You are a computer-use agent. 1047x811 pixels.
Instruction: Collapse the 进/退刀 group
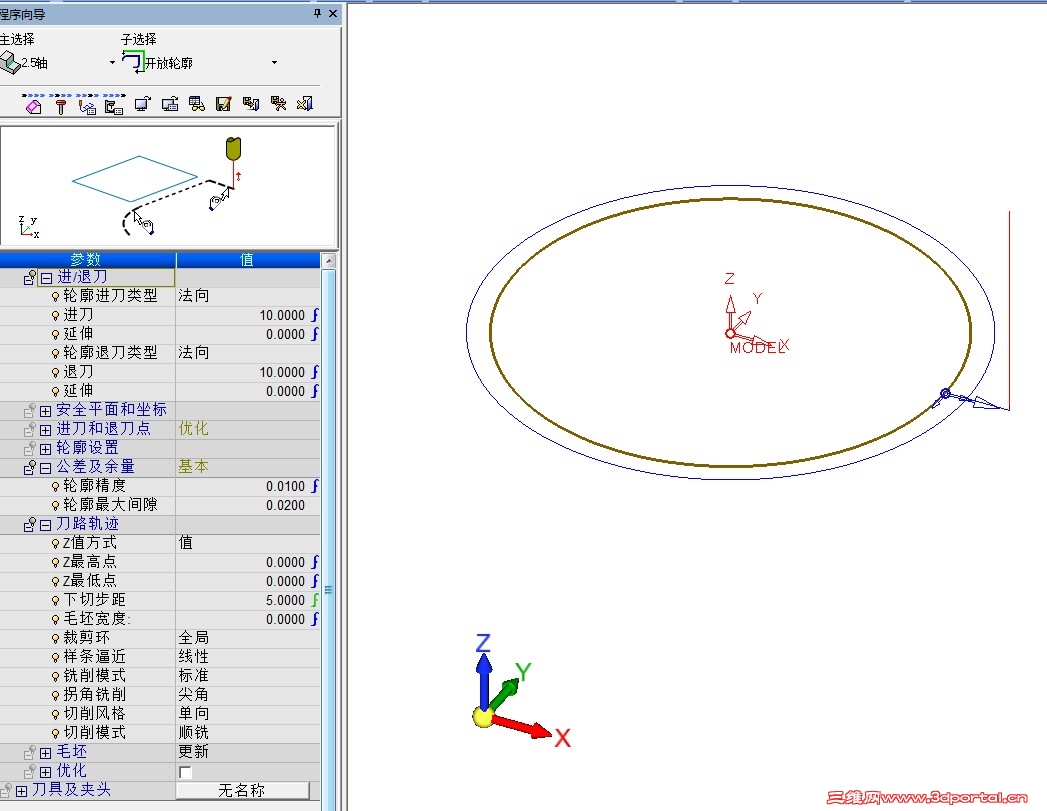(x=46, y=278)
